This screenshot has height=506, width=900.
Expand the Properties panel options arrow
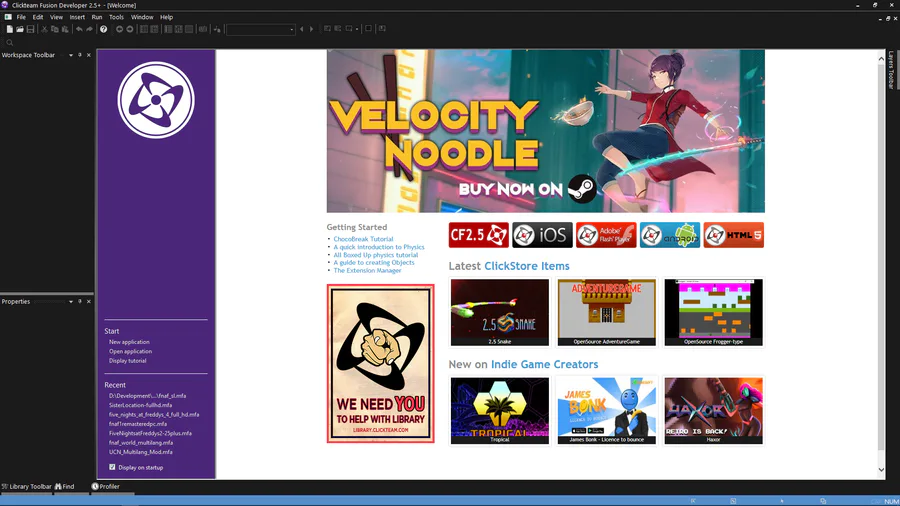pos(71,301)
